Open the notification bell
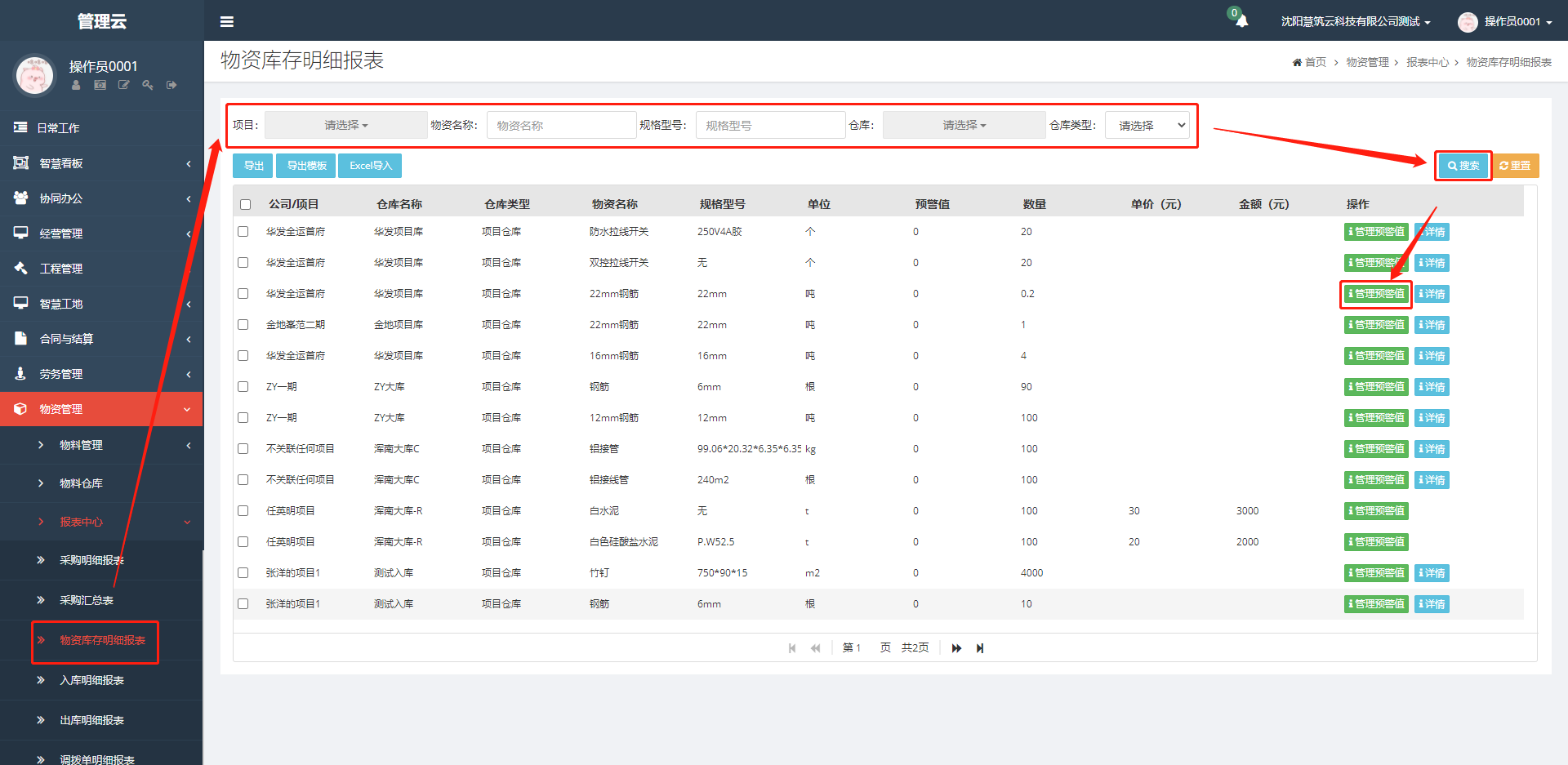The image size is (1568, 765). pyautogui.click(x=1241, y=21)
